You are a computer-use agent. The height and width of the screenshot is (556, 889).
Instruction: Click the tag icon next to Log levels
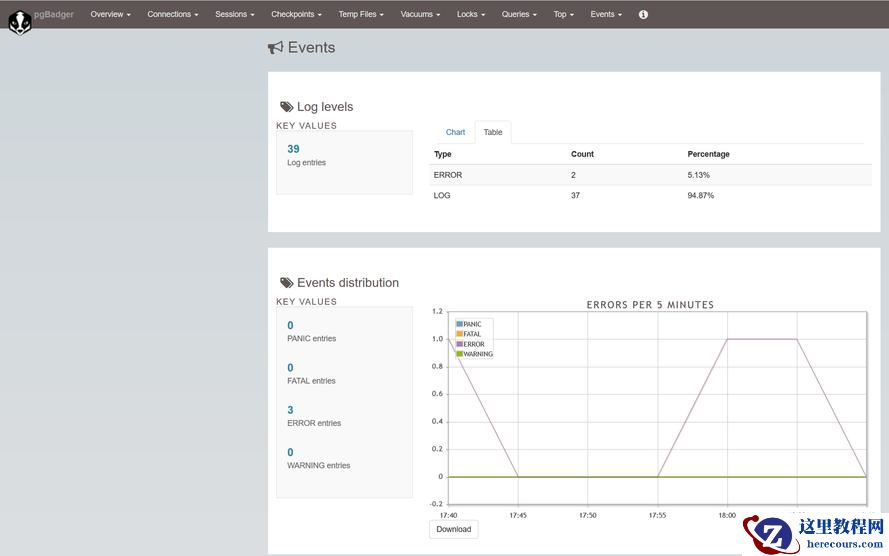pos(286,107)
